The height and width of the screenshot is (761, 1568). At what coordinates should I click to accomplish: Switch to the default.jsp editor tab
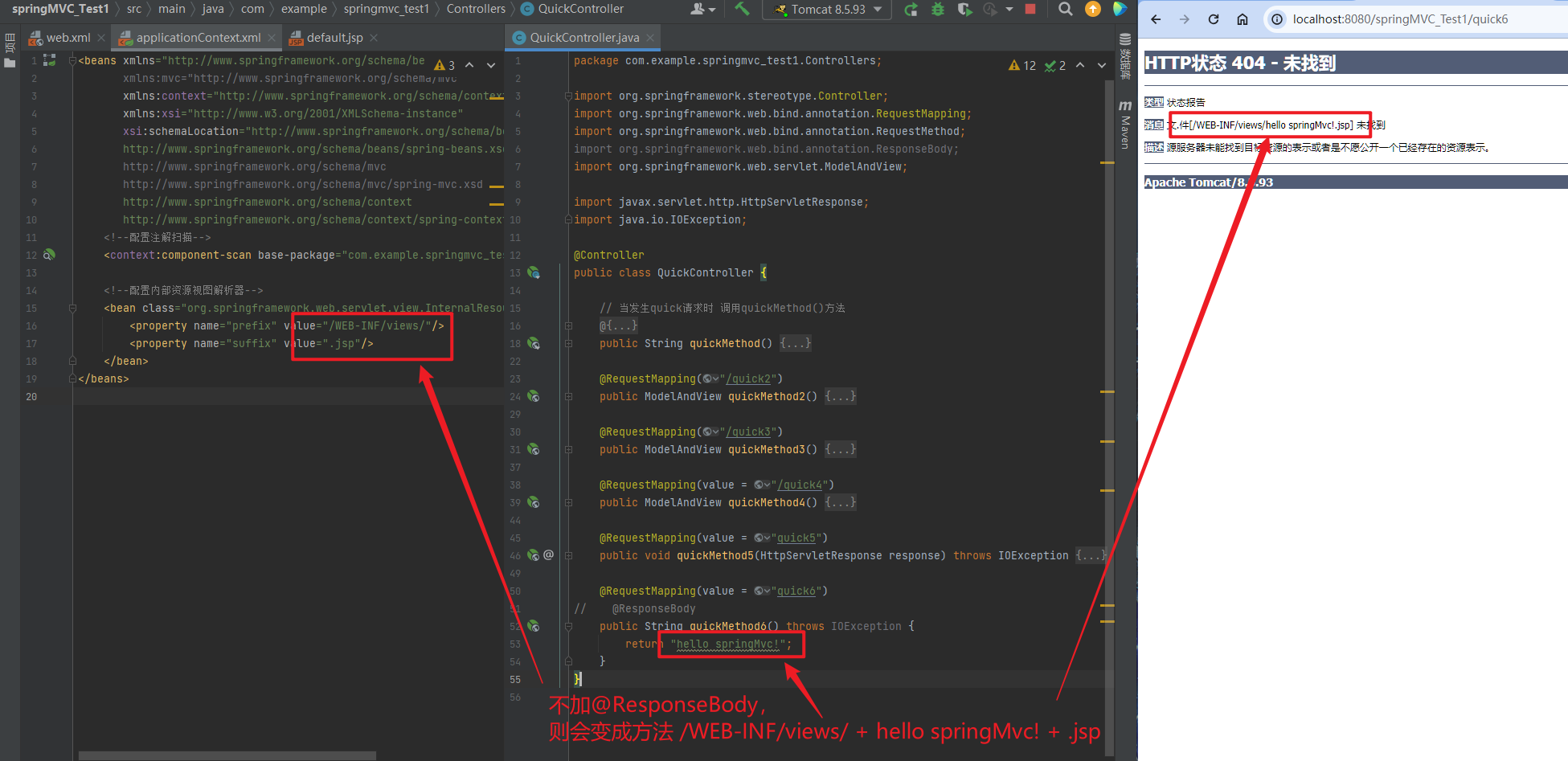click(x=334, y=38)
